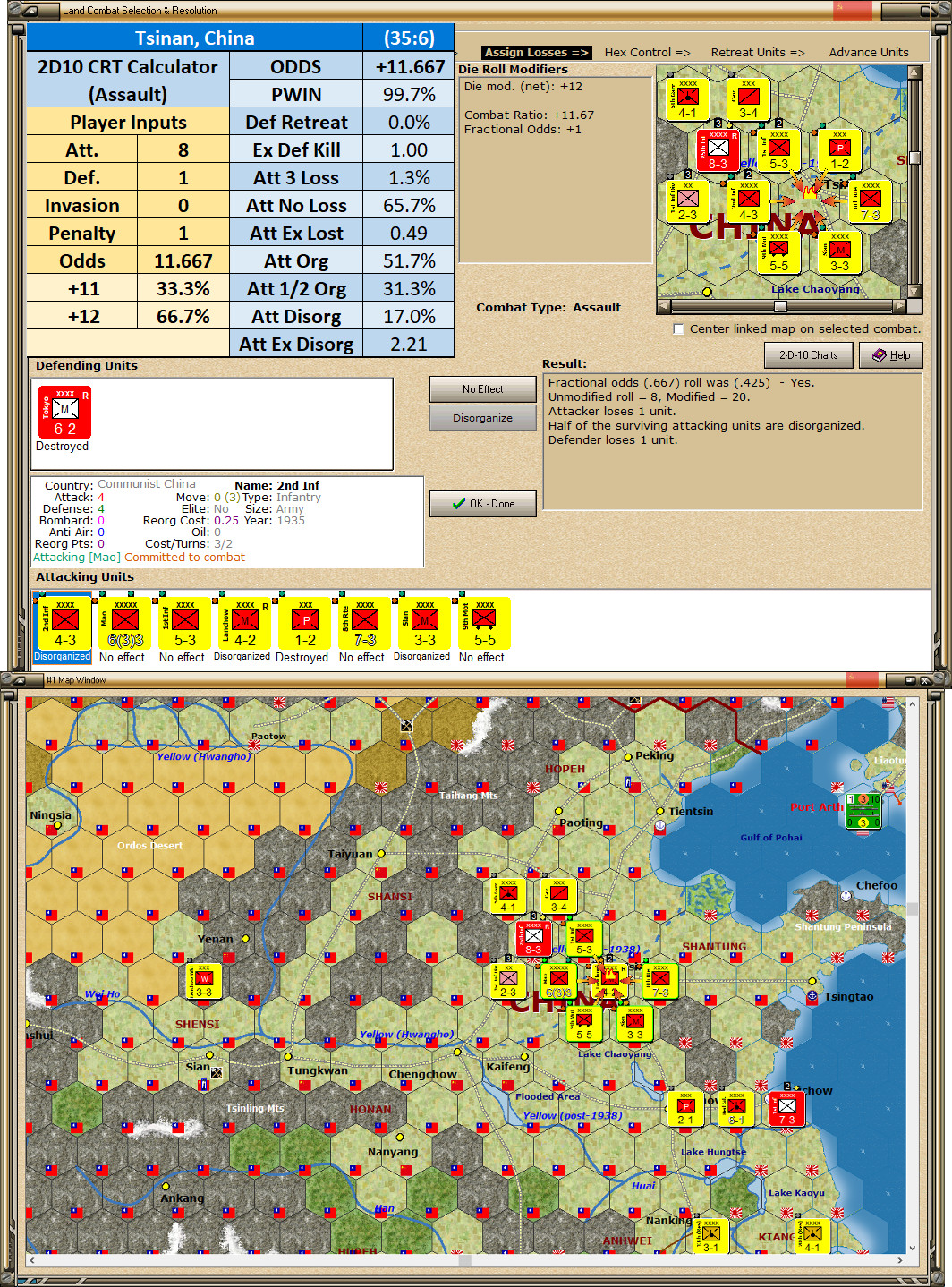Click the Def Retreat value 0.0%

coord(409,122)
